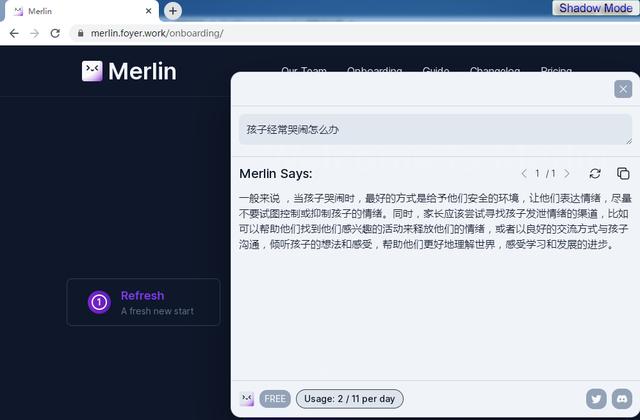
Task: Select the Merlin browser tab
Action: click(x=81, y=11)
